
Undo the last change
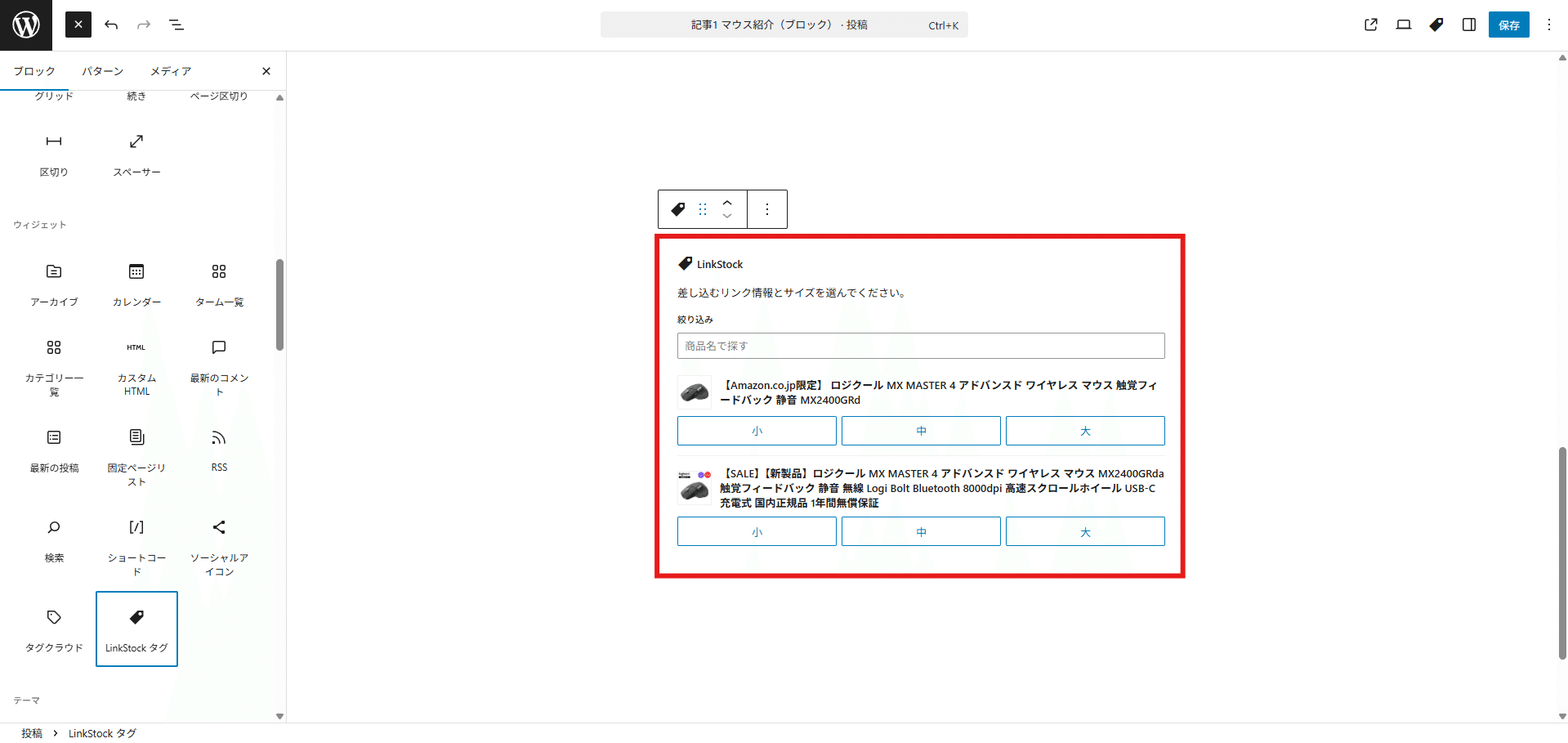pyautogui.click(x=111, y=25)
